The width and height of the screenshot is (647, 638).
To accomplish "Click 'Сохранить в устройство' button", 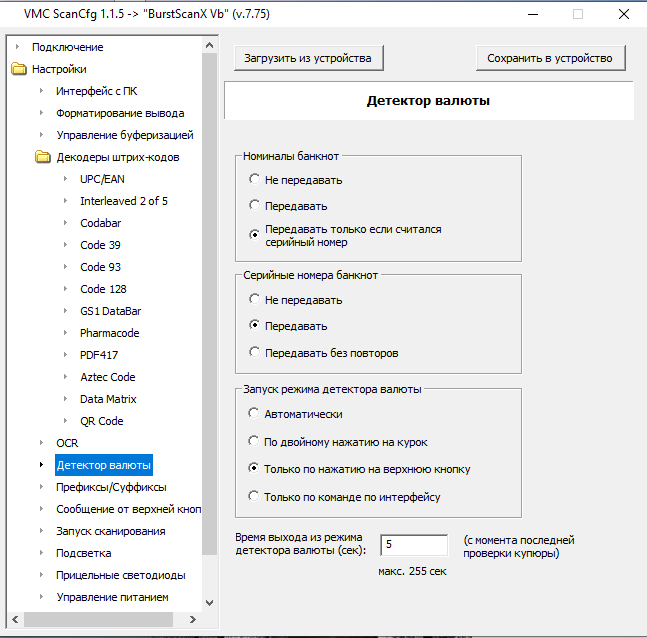I will (x=549, y=58).
